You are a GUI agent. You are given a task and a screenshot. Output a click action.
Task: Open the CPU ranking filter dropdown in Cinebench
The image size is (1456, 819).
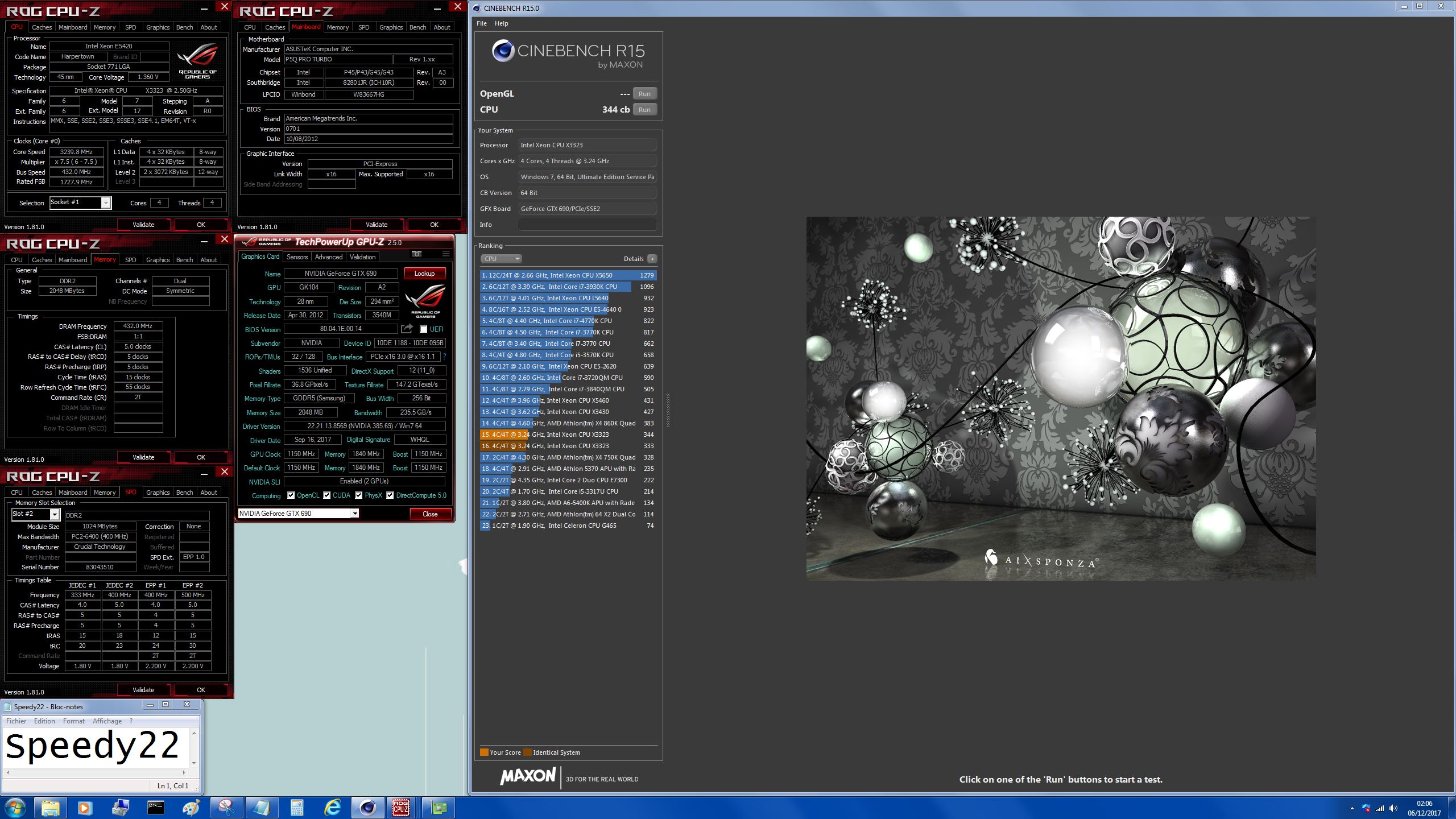500,259
